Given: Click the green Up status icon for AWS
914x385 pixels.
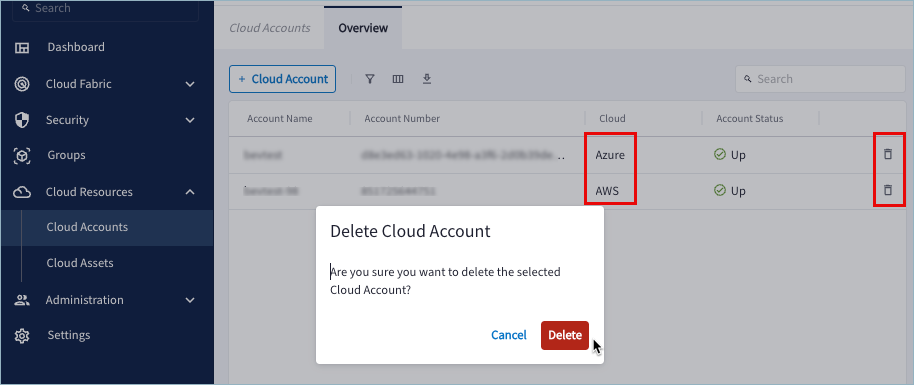Looking at the screenshot, I should click(719, 190).
